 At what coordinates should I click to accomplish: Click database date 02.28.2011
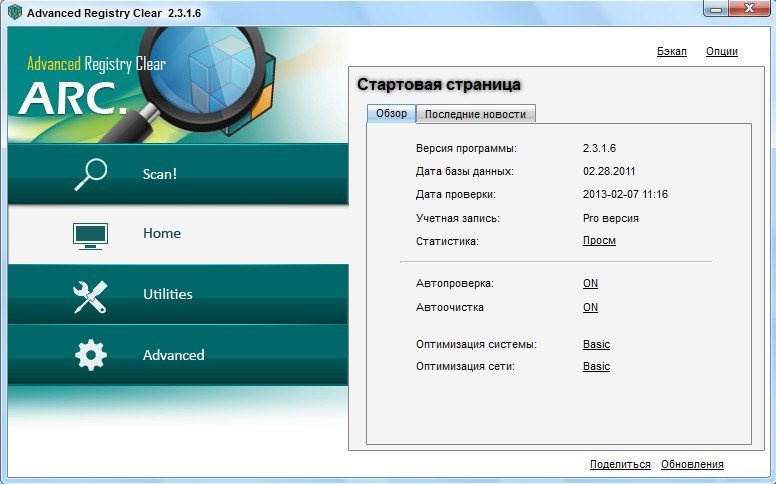[609, 171]
